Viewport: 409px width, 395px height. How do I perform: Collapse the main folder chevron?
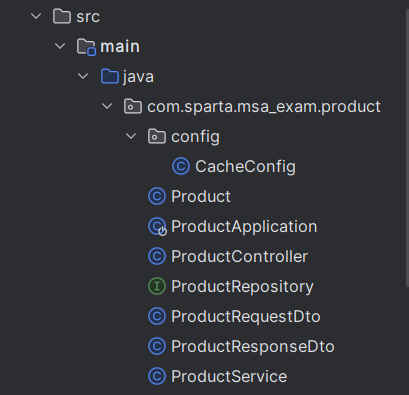tap(60, 46)
